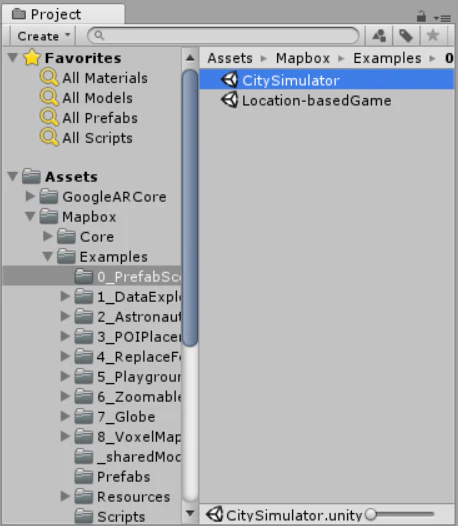The image size is (458, 526).
Task: Click the magnifier icon beside All Scripts
Action: [49, 138]
